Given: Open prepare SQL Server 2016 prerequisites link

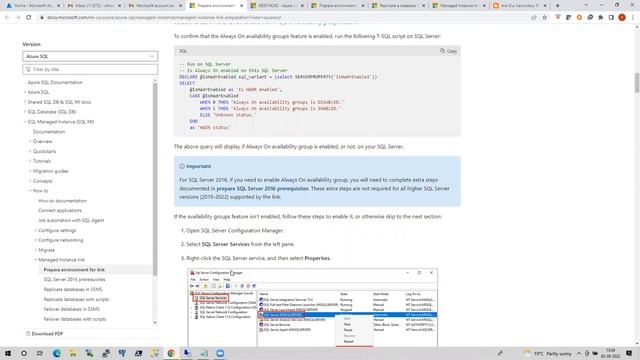Looking at the screenshot, I should tap(262, 189).
